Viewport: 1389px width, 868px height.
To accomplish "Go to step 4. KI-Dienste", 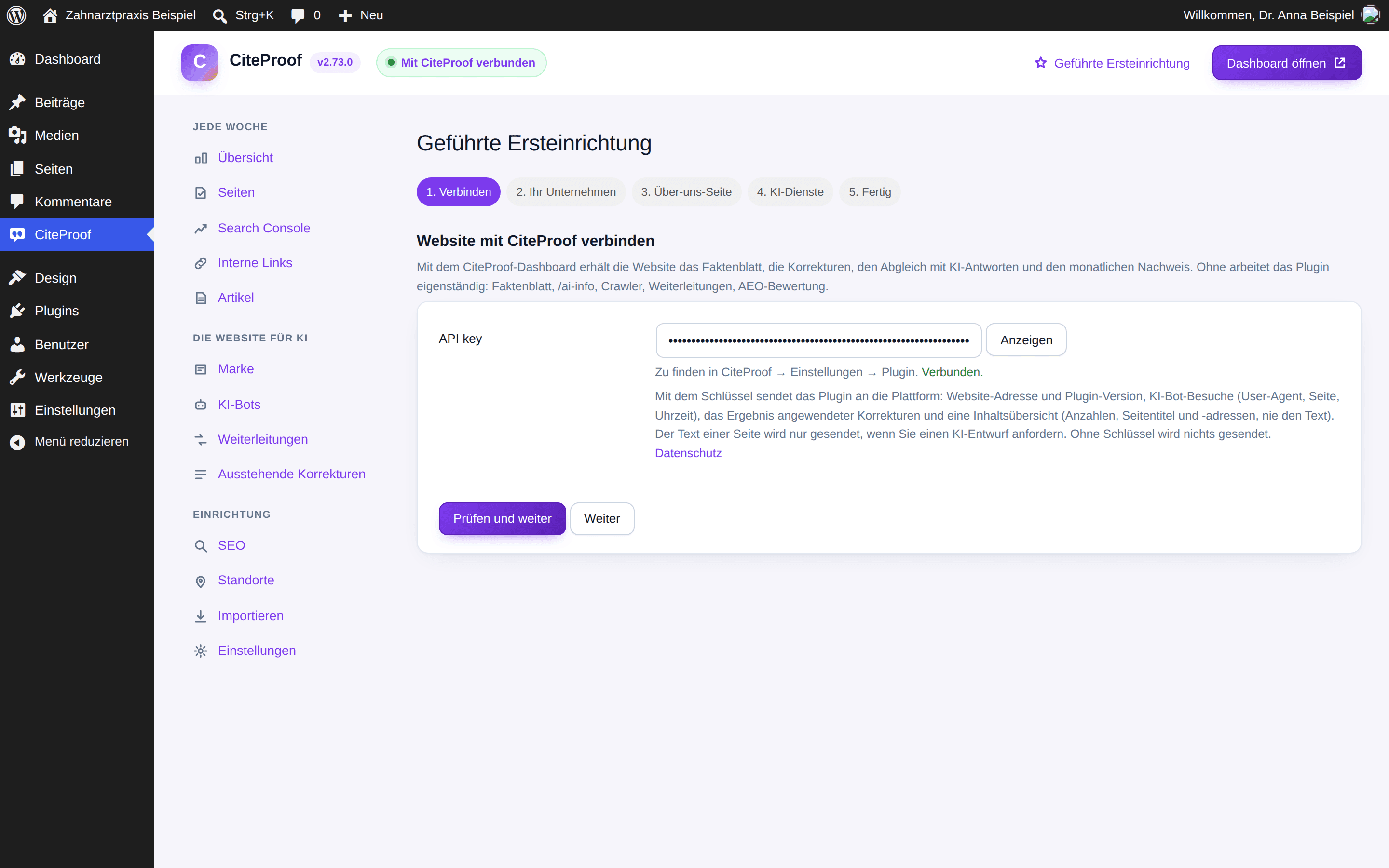I will pos(790,192).
